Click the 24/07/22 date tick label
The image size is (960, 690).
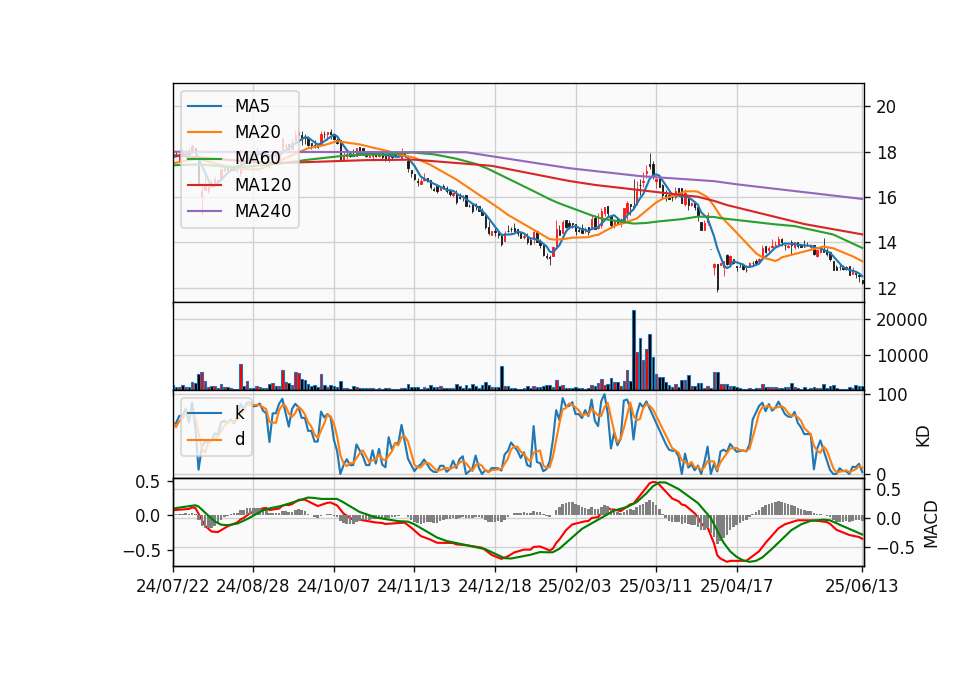(x=173, y=586)
